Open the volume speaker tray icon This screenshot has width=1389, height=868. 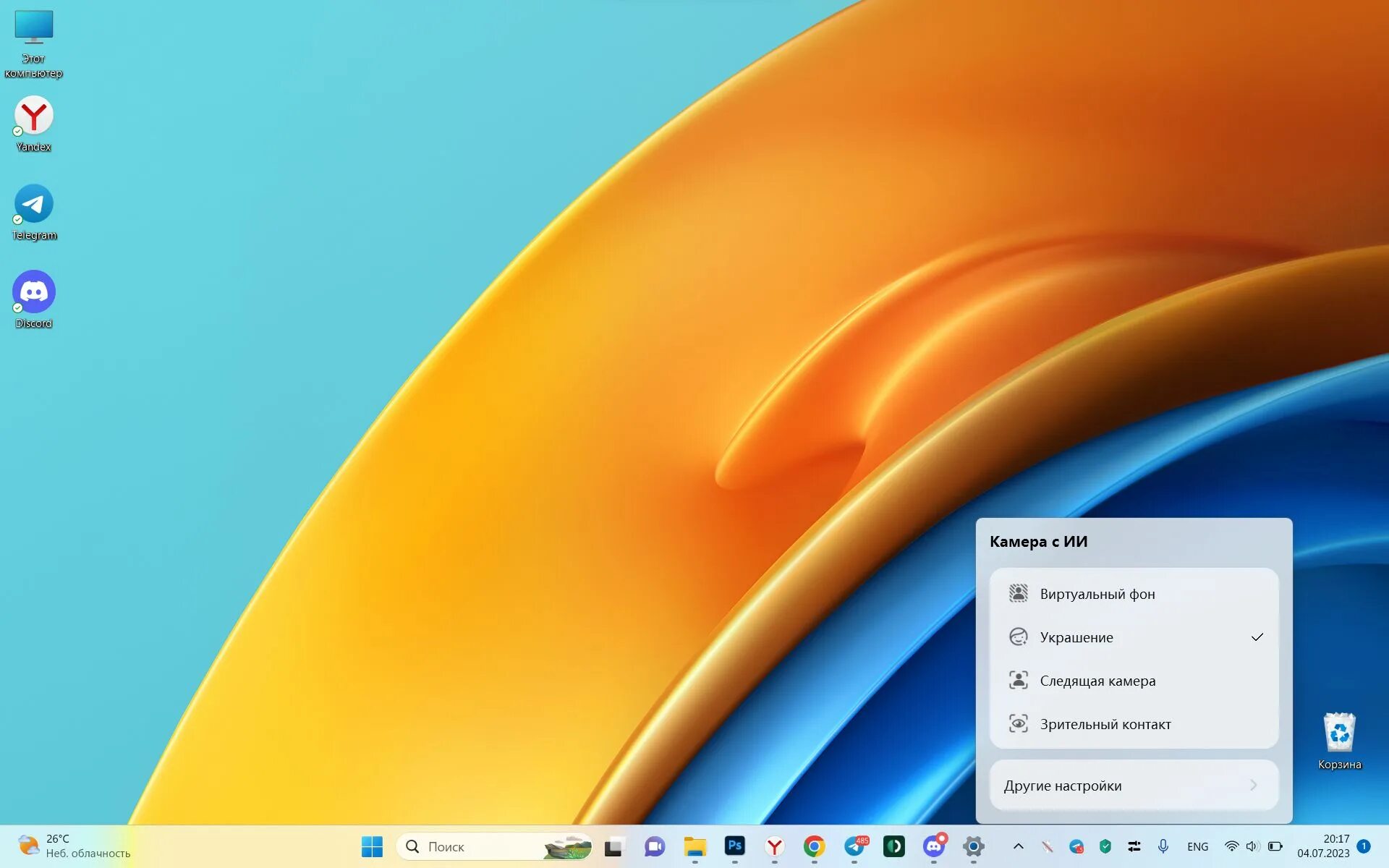pos(1253,846)
